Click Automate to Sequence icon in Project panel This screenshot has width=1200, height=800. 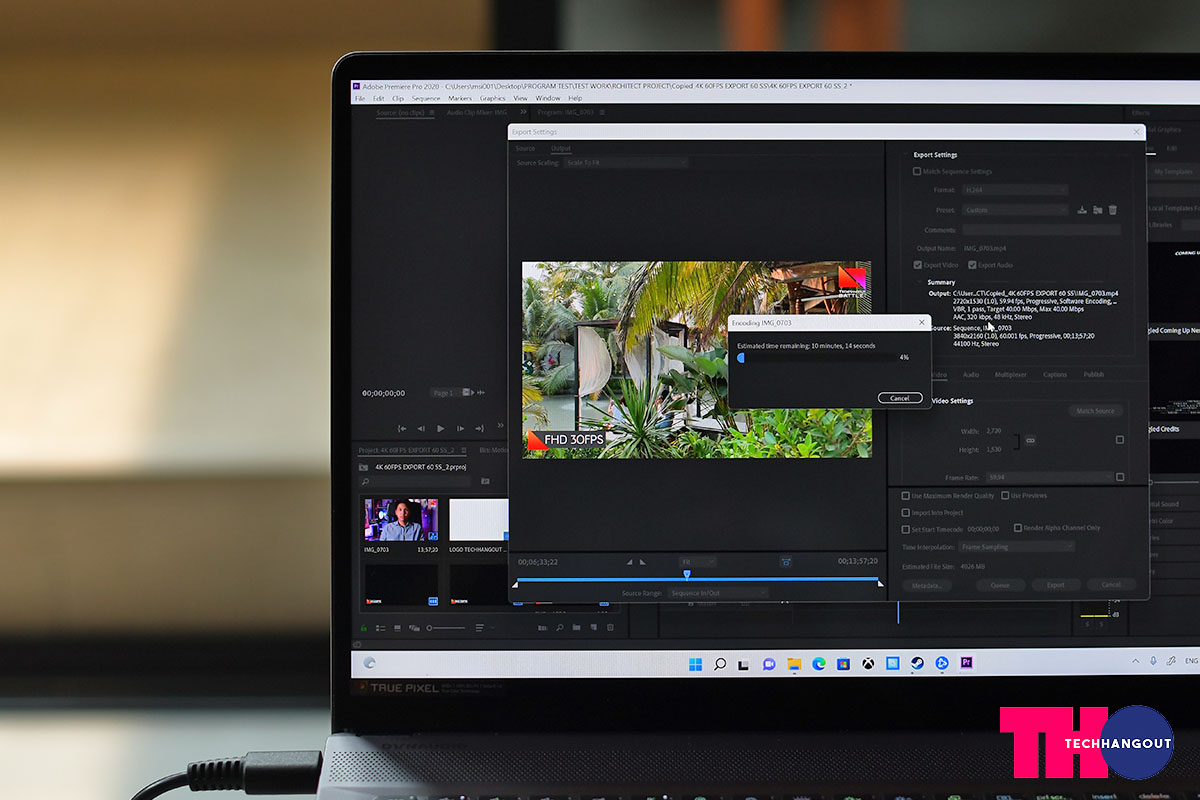tap(543, 628)
